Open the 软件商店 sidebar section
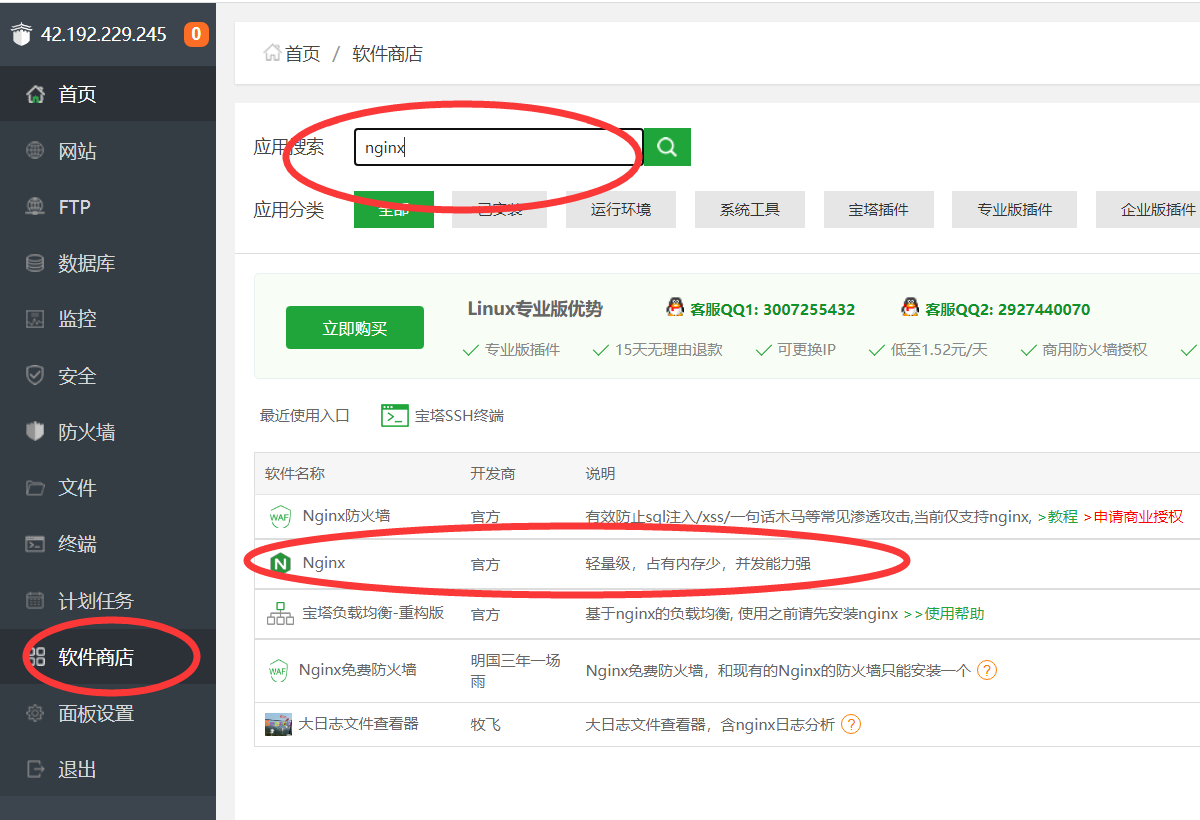 point(108,657)
